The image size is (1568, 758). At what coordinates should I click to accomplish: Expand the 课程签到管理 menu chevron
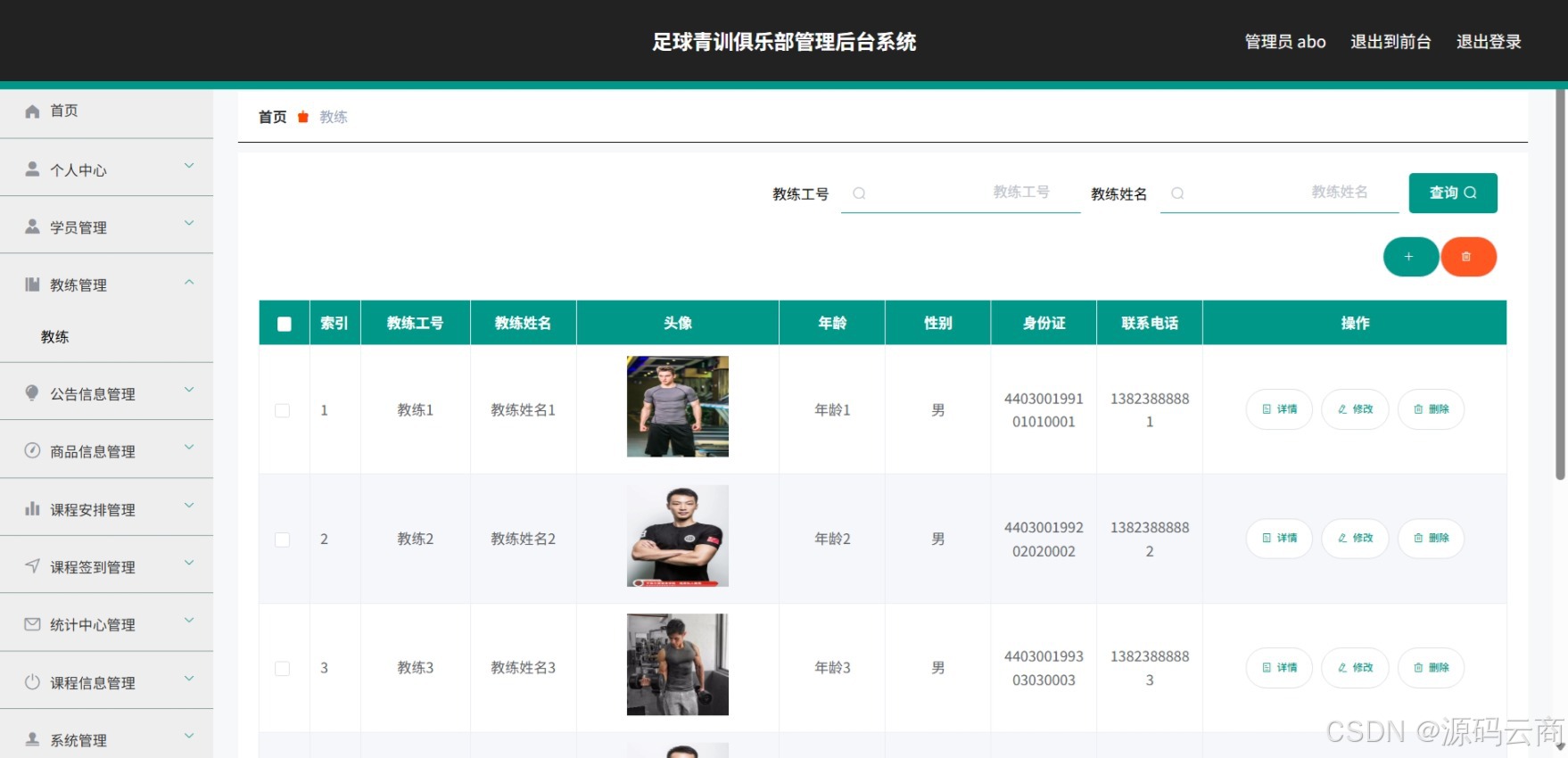(x=189, y=563)
